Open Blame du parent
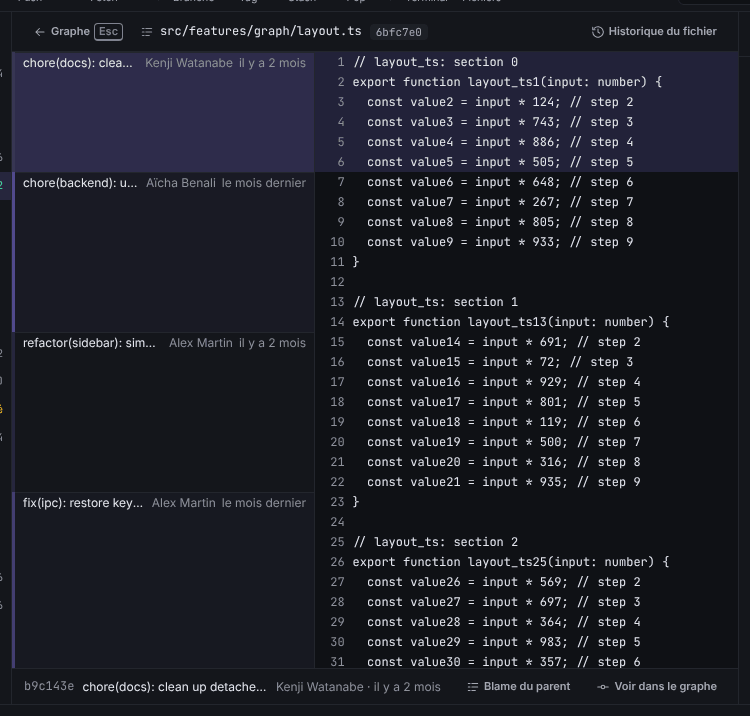 (518, 686)
